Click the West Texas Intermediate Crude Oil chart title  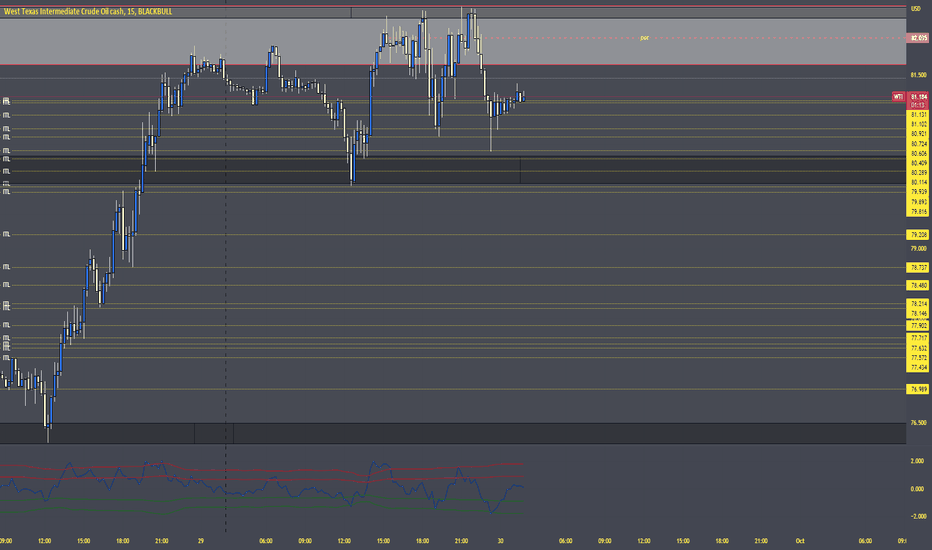click(x=88, y=11)
